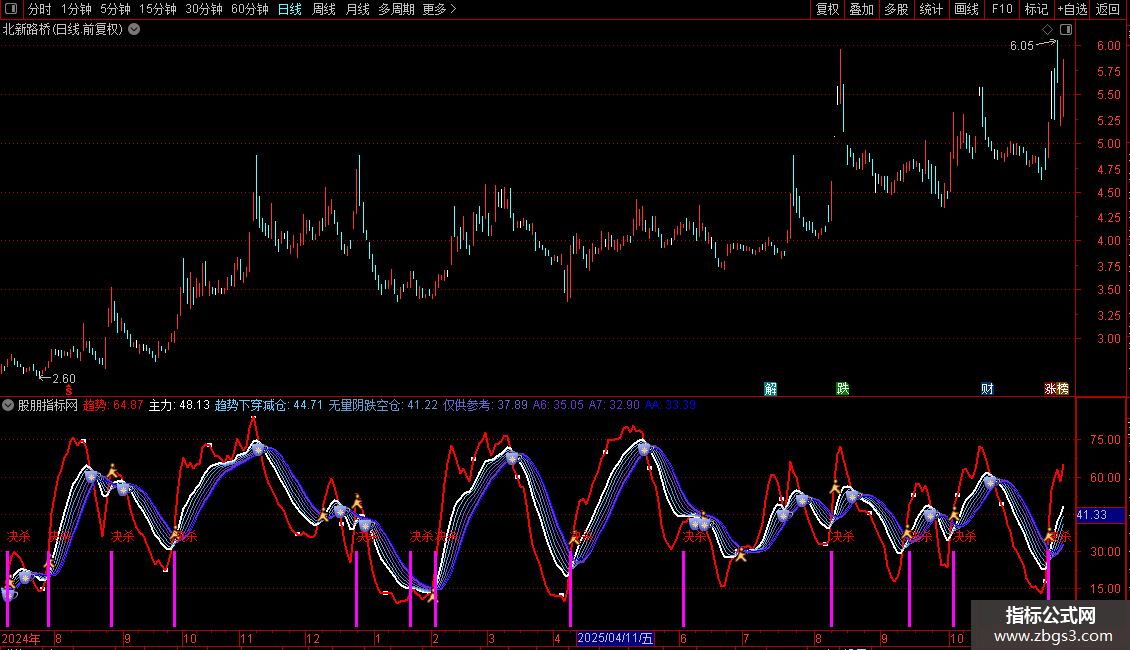Viewport: 1130px width, 650px height.
Task: Switch to the 分时 intraday tab
Action: click(x=40, y=9)
